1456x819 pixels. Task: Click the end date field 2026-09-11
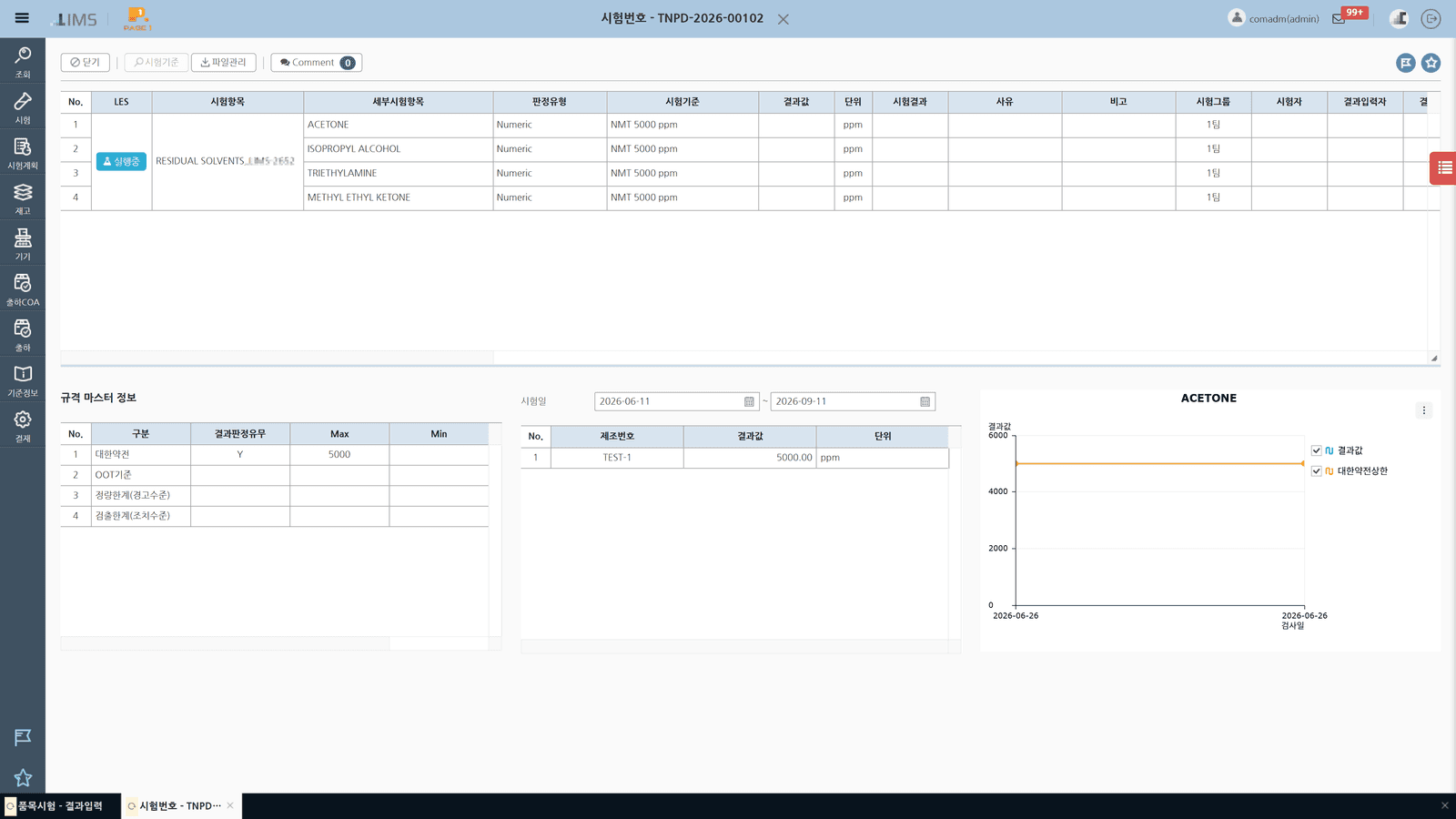[853, 401]
